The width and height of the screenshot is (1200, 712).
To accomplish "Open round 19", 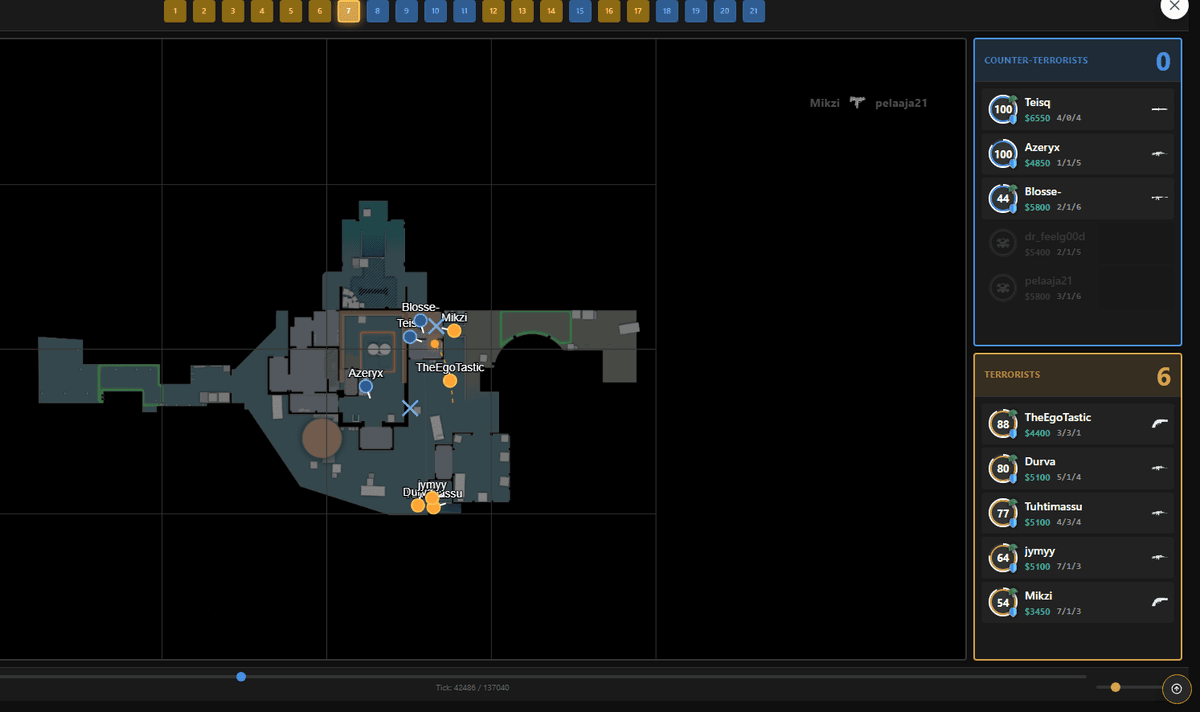I will point(696,11).
